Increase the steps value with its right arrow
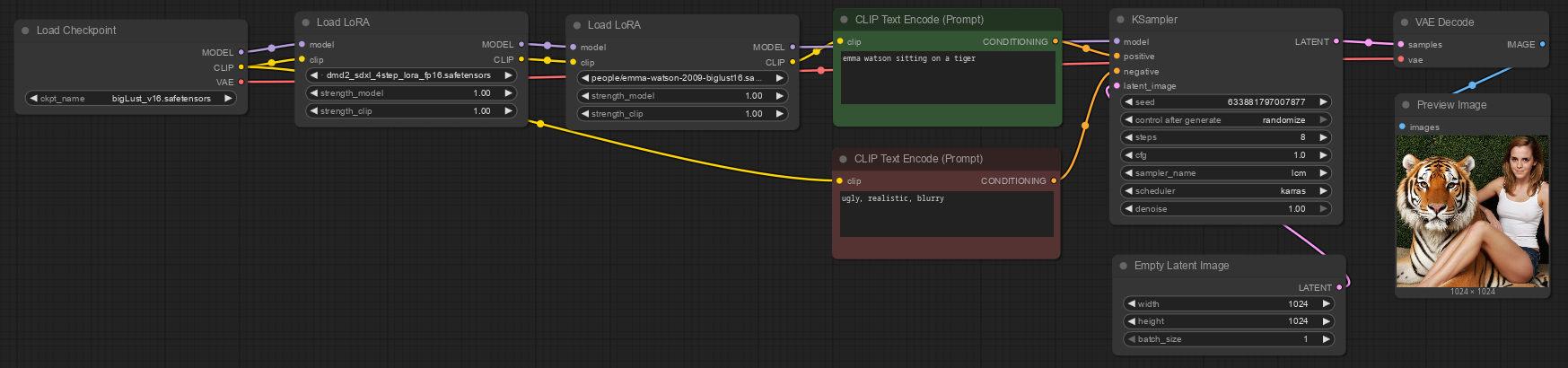1568x368 pixels. 1323,137
